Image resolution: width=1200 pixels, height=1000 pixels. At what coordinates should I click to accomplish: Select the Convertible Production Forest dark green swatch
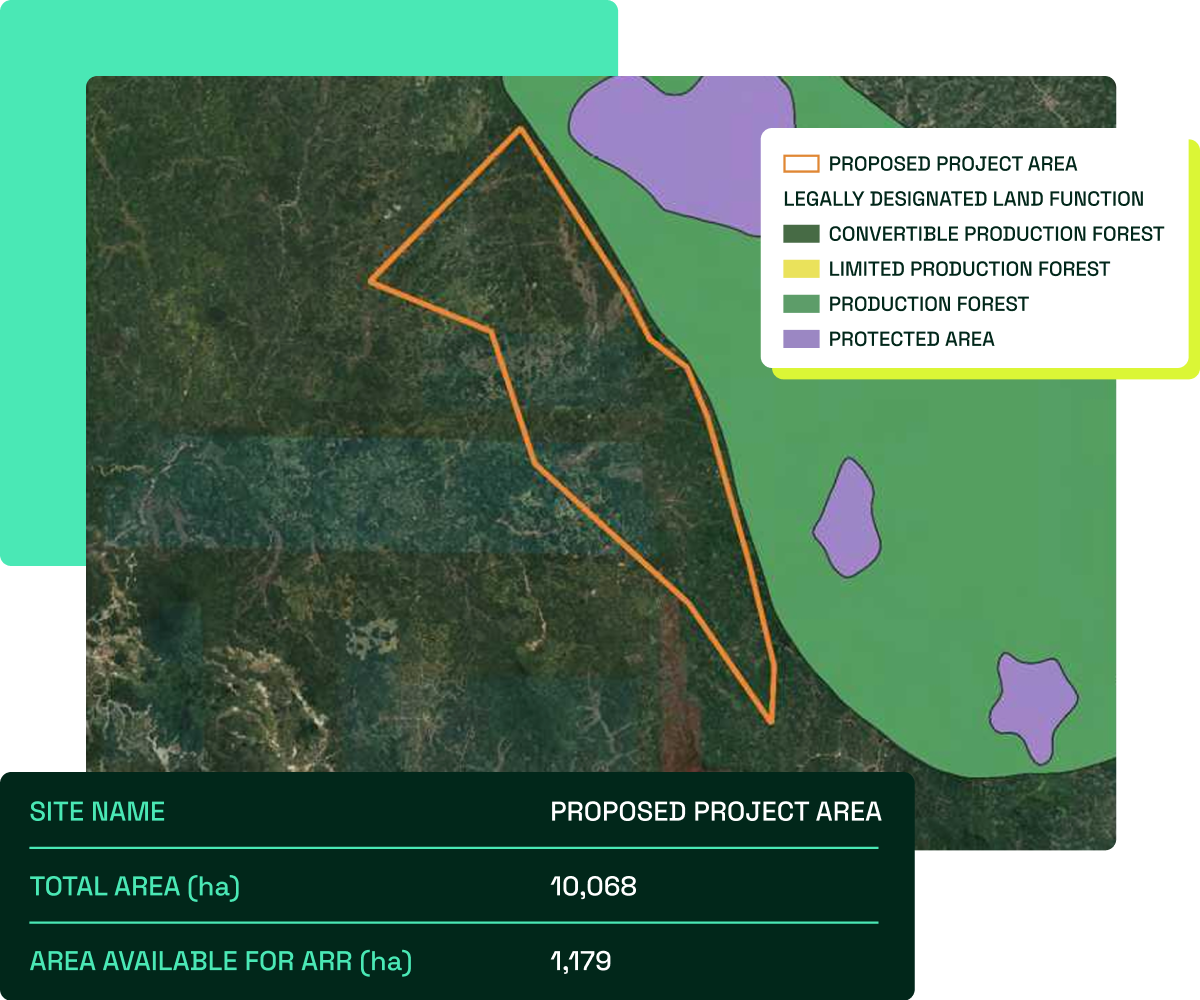[x=801, y=234]
